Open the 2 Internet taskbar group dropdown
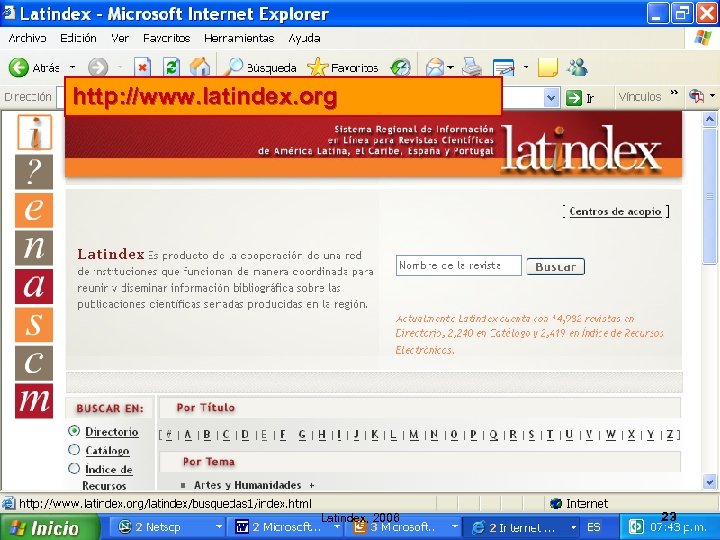This screenshot has width=720, height=540. tap(574, 527)
